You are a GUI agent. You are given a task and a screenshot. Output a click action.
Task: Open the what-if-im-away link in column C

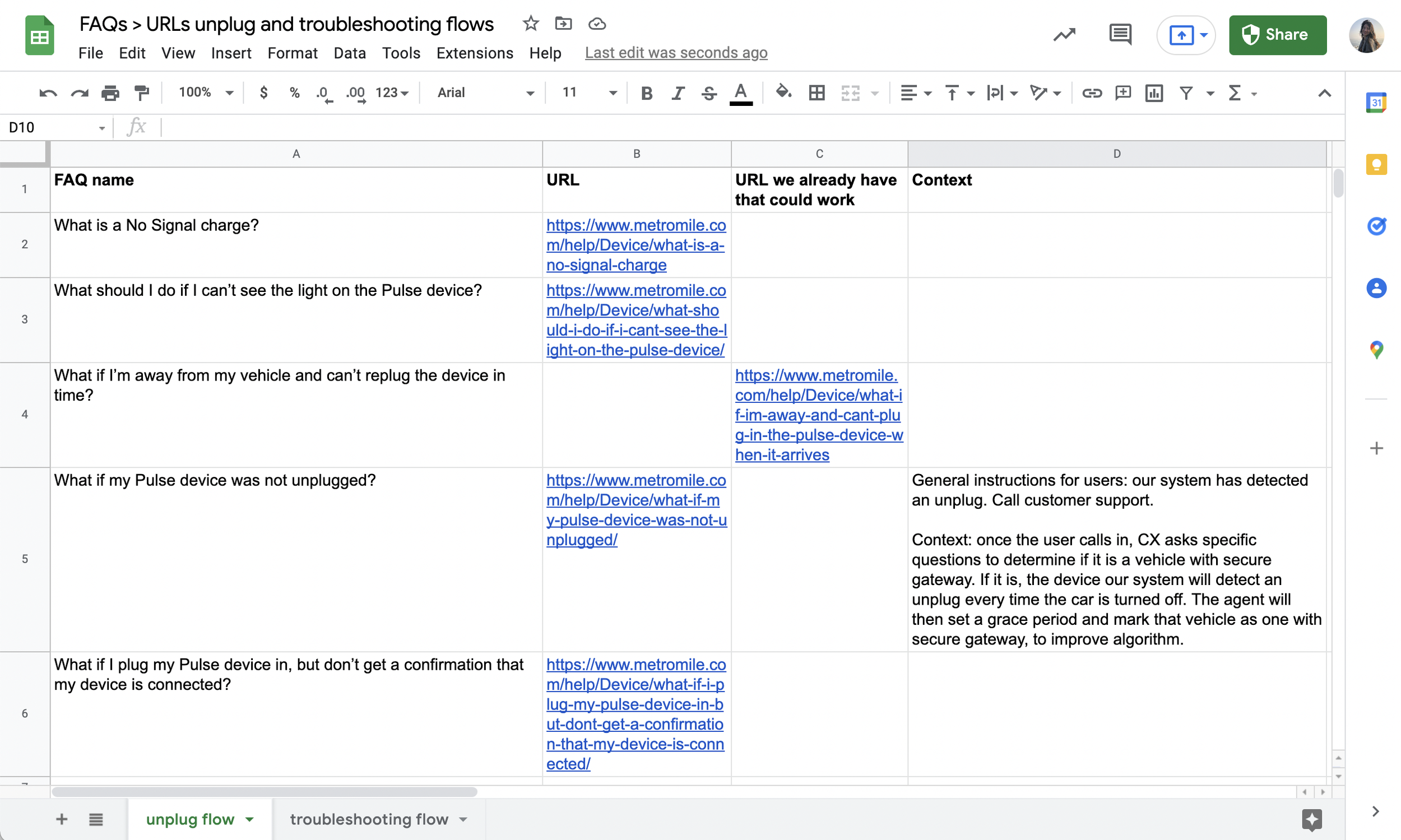click(819, 415)
